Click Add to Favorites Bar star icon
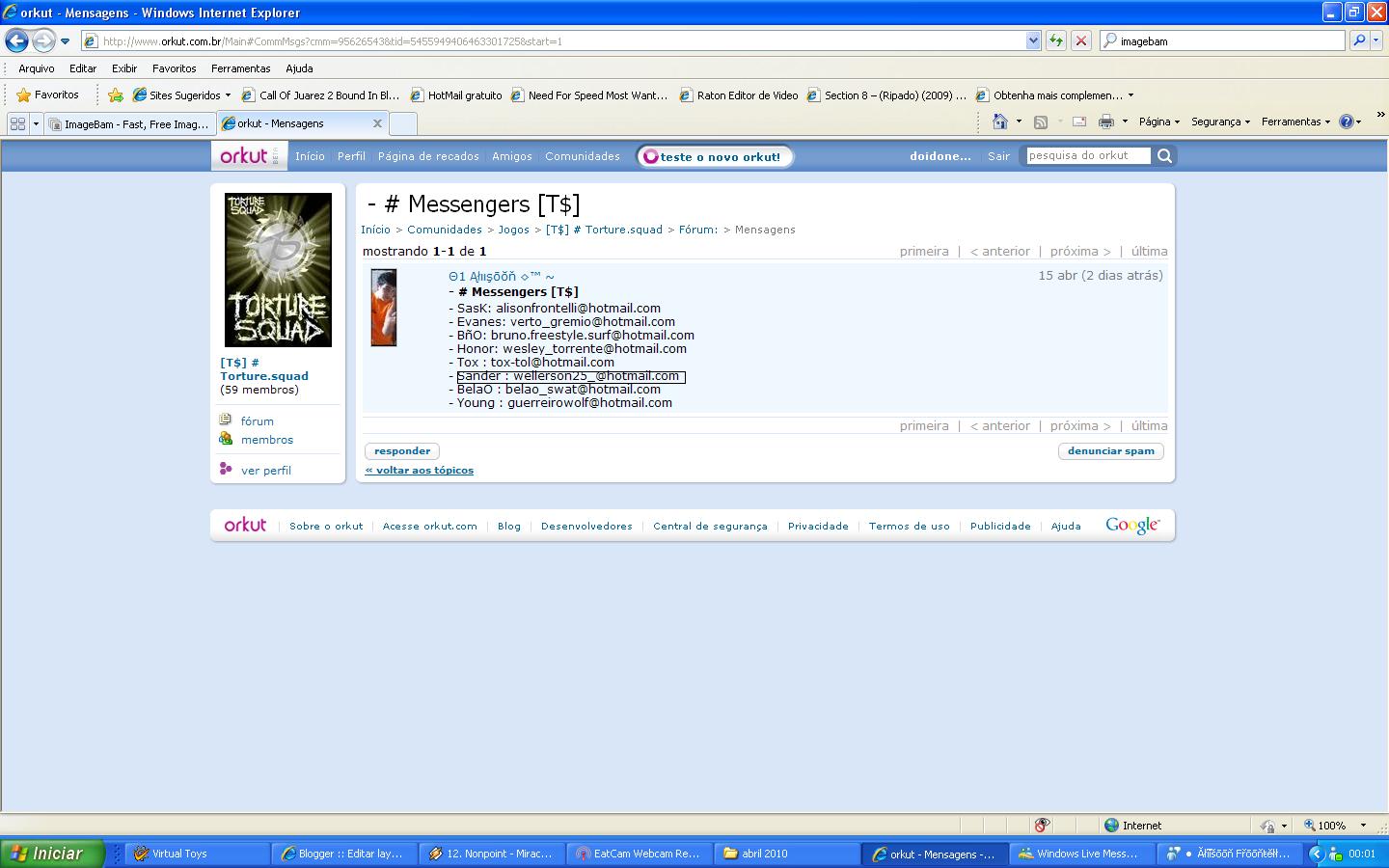 116,95
